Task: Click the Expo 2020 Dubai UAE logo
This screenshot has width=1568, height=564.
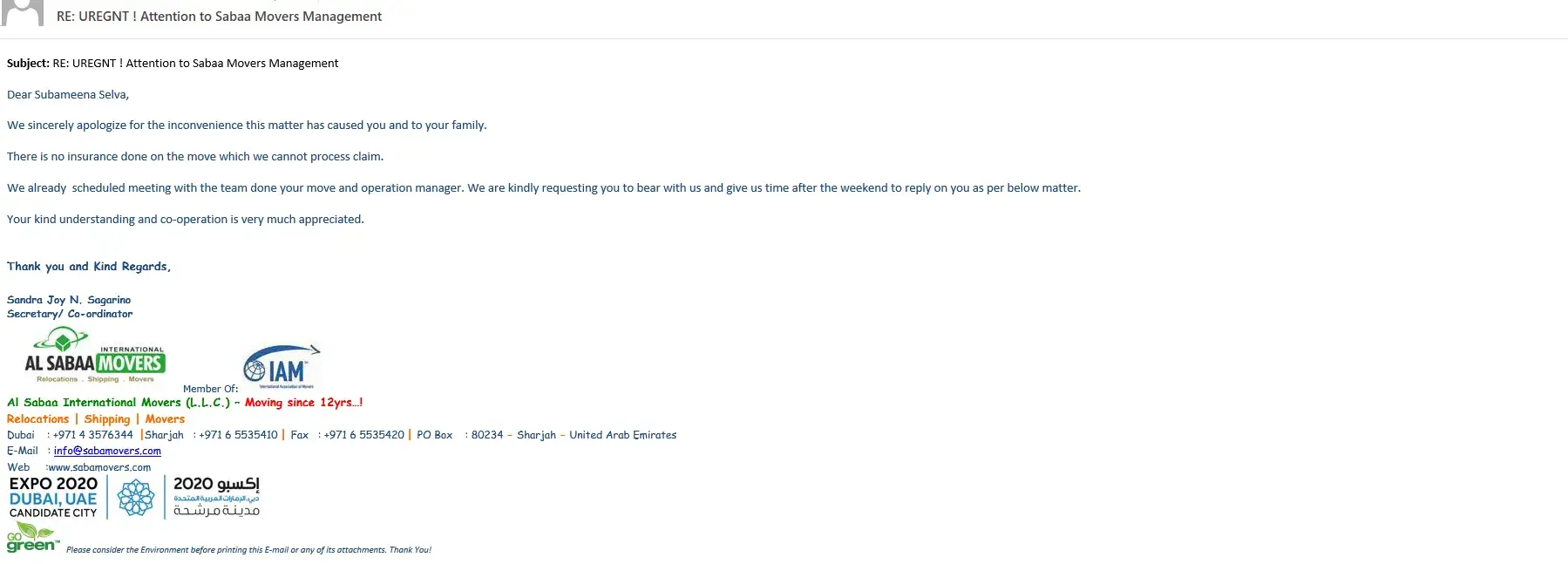Action: point(53,498)
